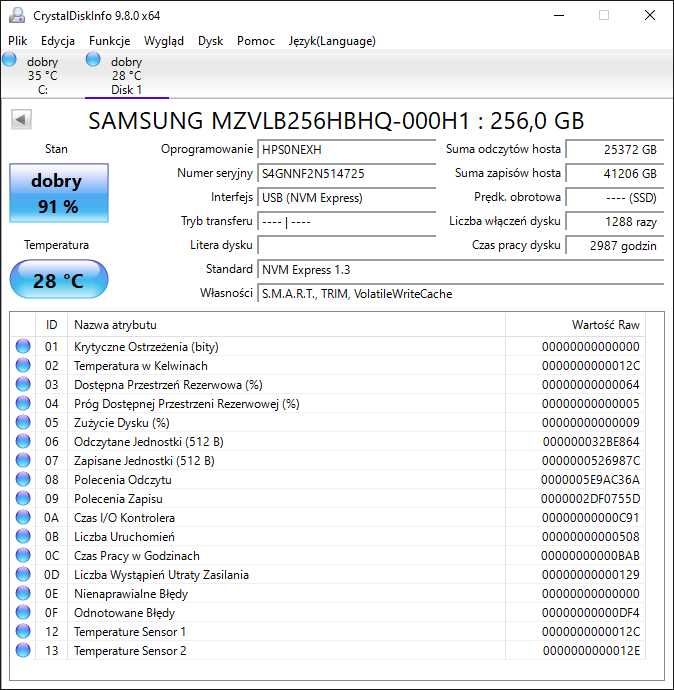Click the status orb of Temperatura w Kelwinach
The width and height of the screenshot is (674, 690).
23,365
